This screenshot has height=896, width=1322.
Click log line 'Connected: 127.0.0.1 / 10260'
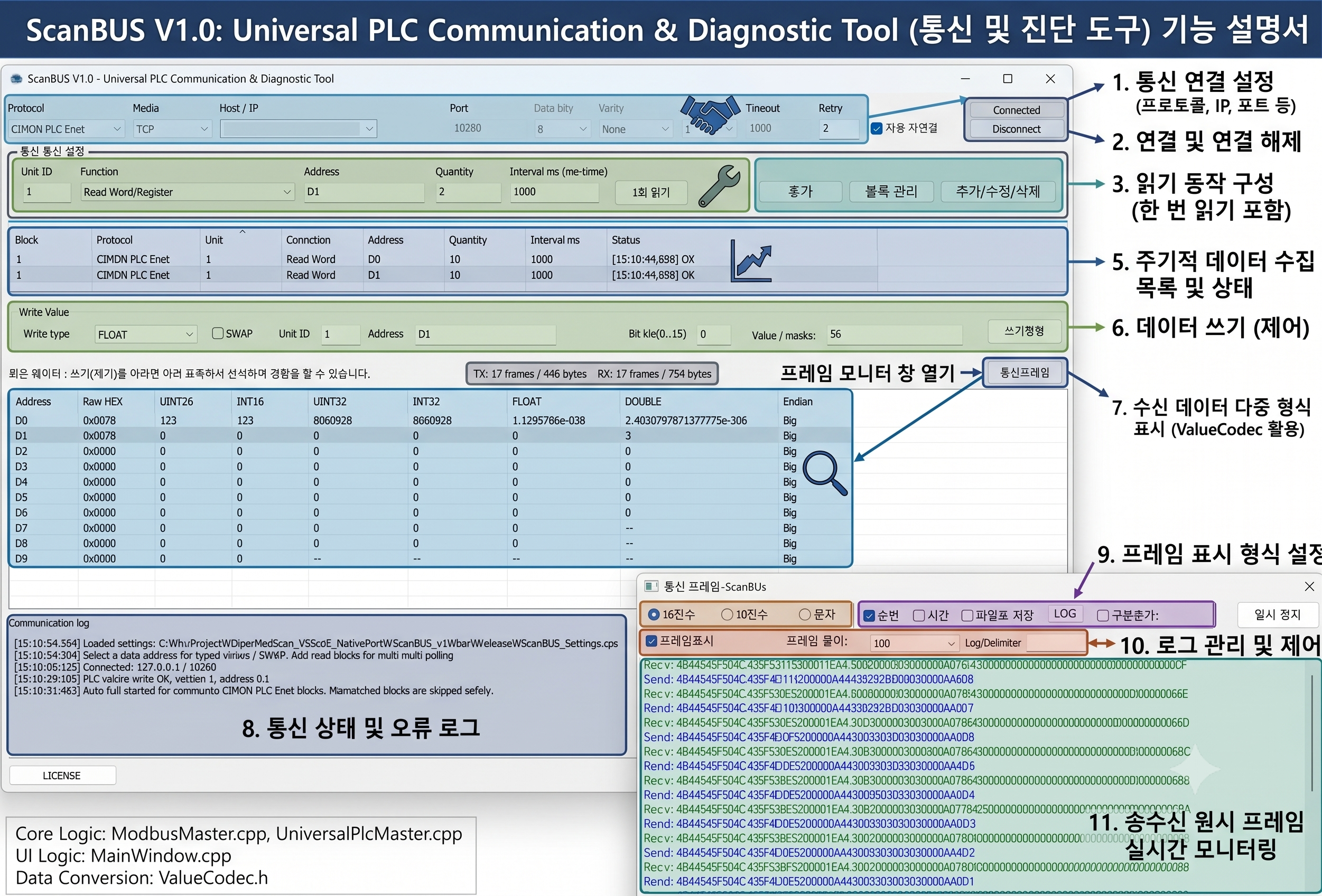(116, 667)
